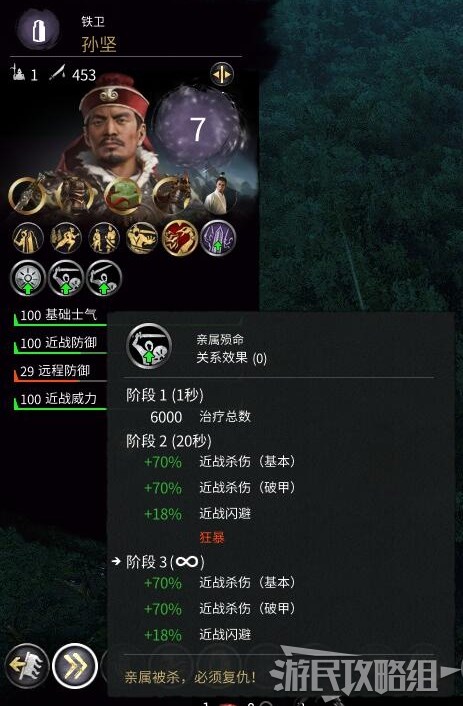Select the 基础士气 stat bar

60,316
